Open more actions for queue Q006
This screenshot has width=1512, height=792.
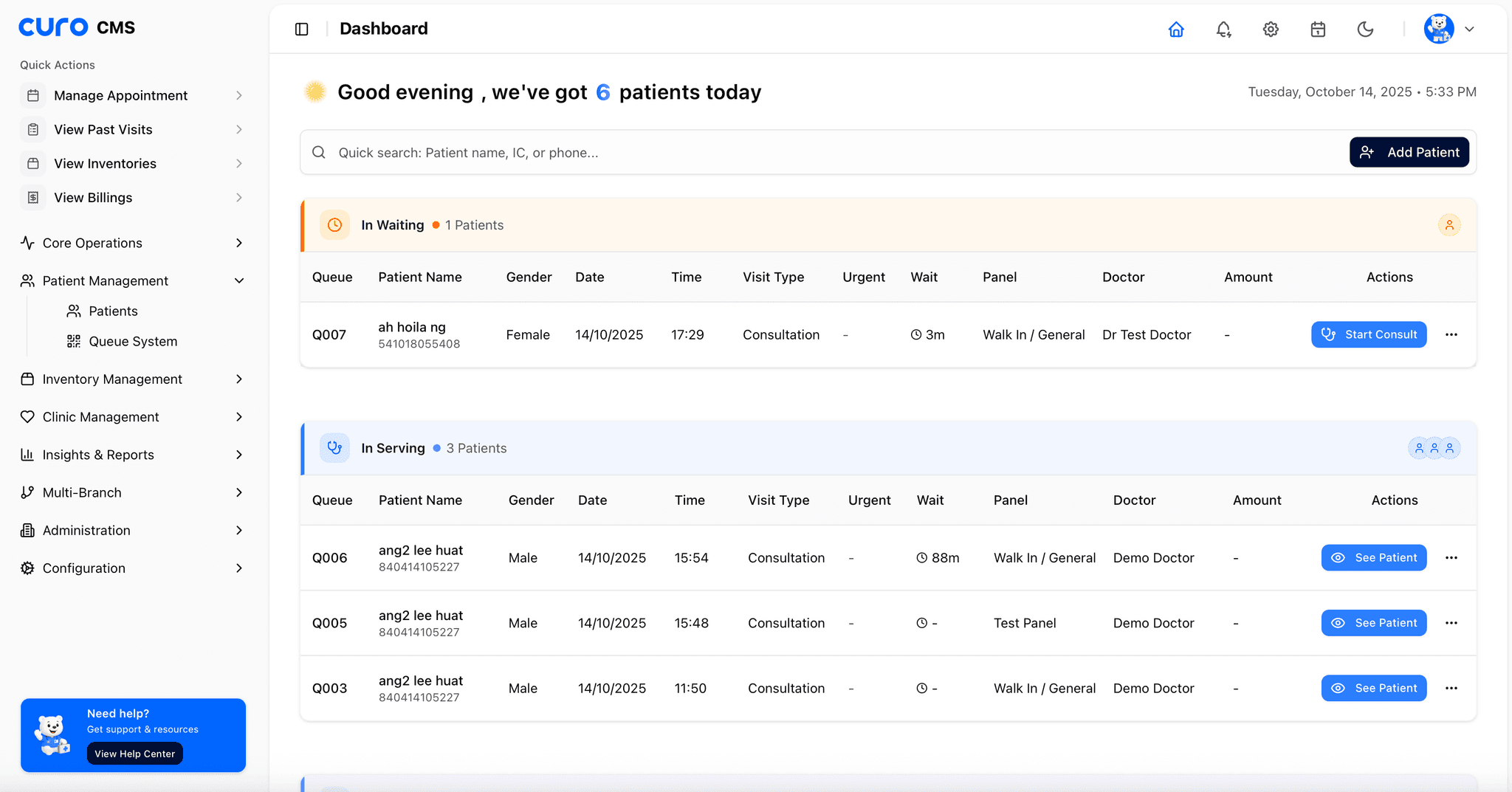click(1451, 558)
